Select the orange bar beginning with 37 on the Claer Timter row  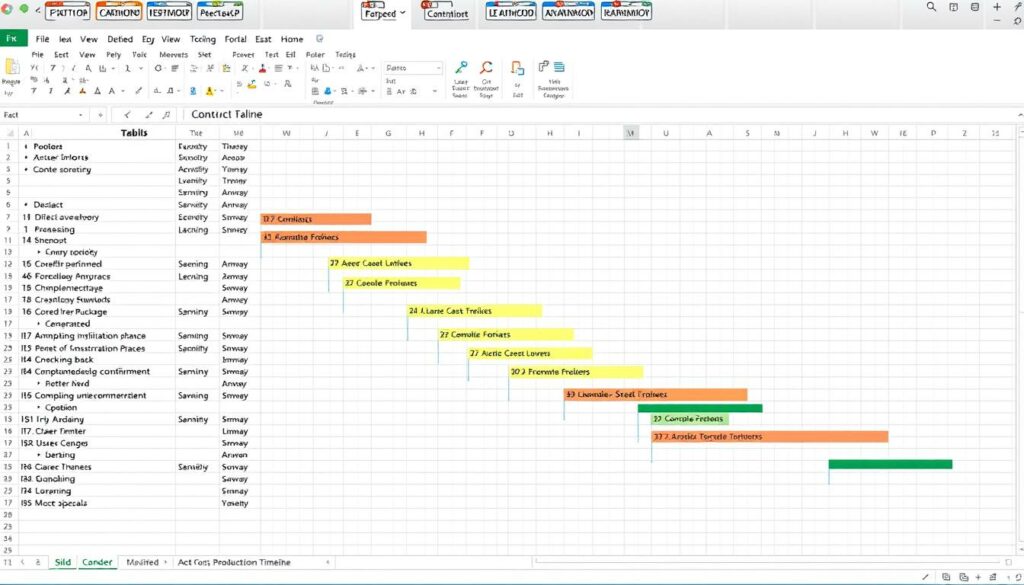coord(769,436)
